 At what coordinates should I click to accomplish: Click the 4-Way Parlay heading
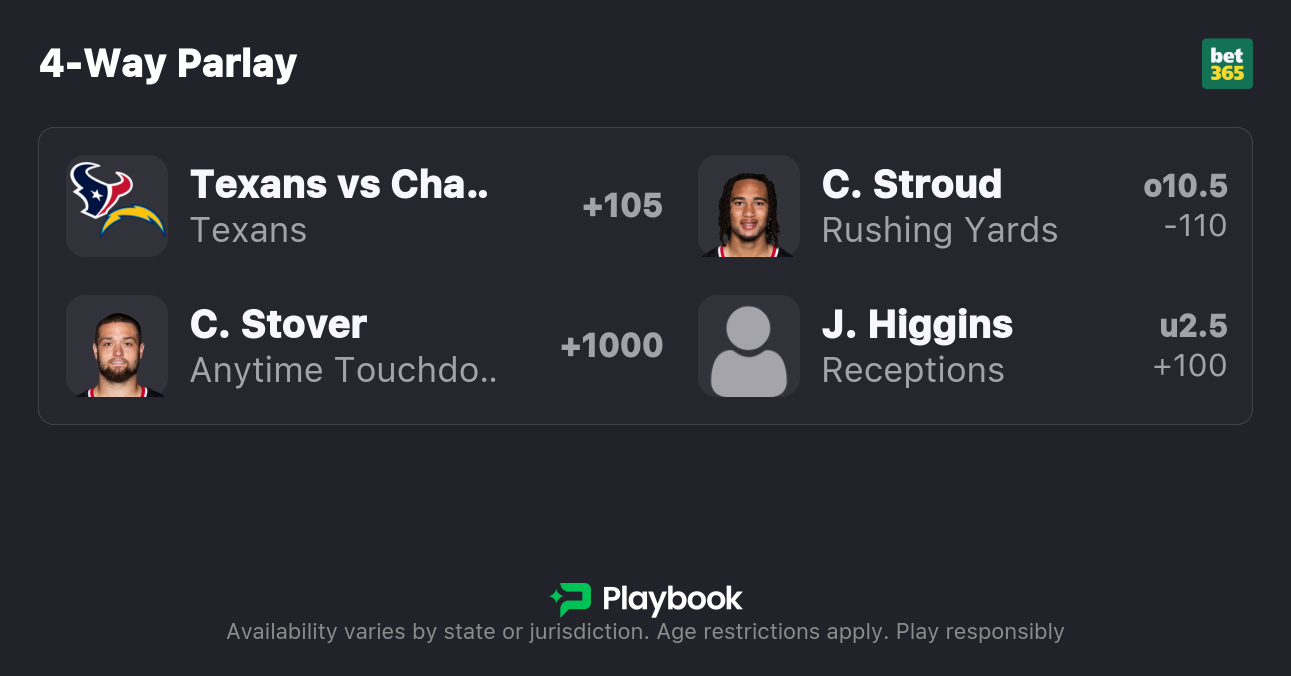tap(168, 64)
